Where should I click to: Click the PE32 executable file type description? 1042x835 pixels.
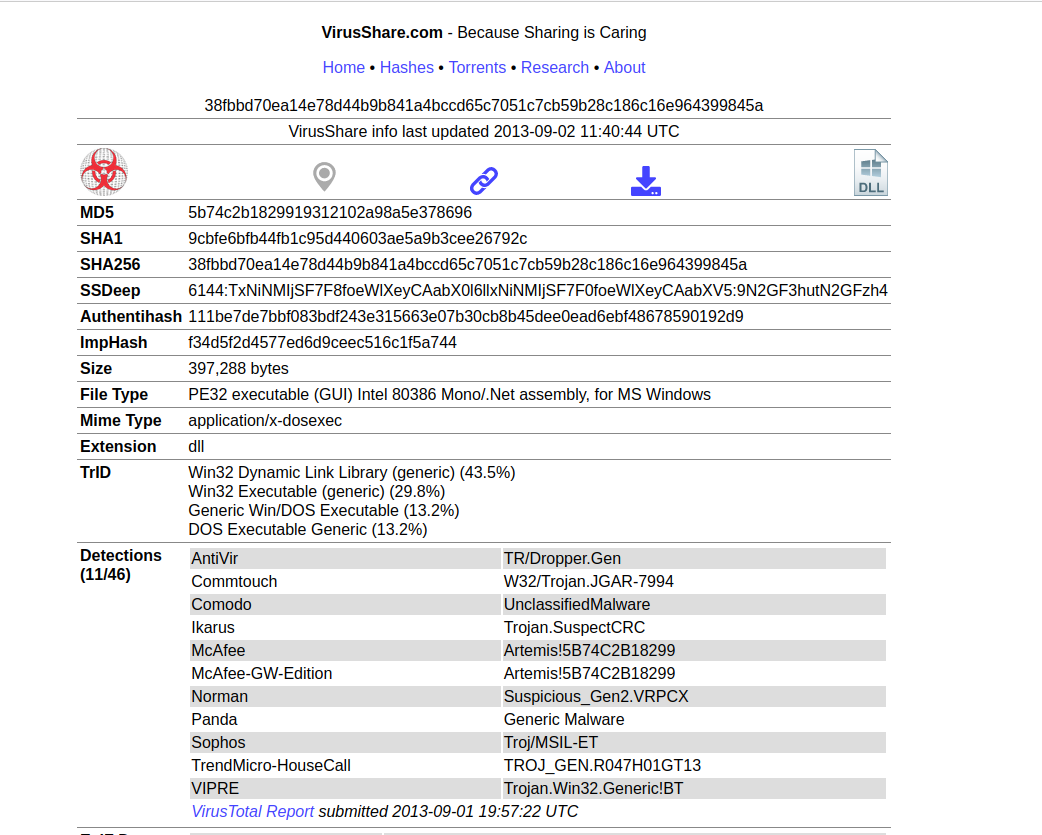tap(449, 395)
